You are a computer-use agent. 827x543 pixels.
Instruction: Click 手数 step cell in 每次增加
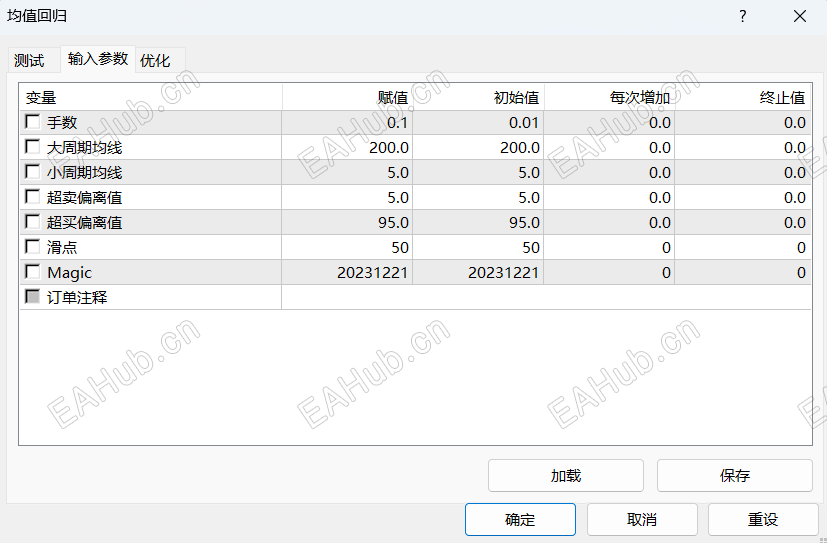pos(609,122)
